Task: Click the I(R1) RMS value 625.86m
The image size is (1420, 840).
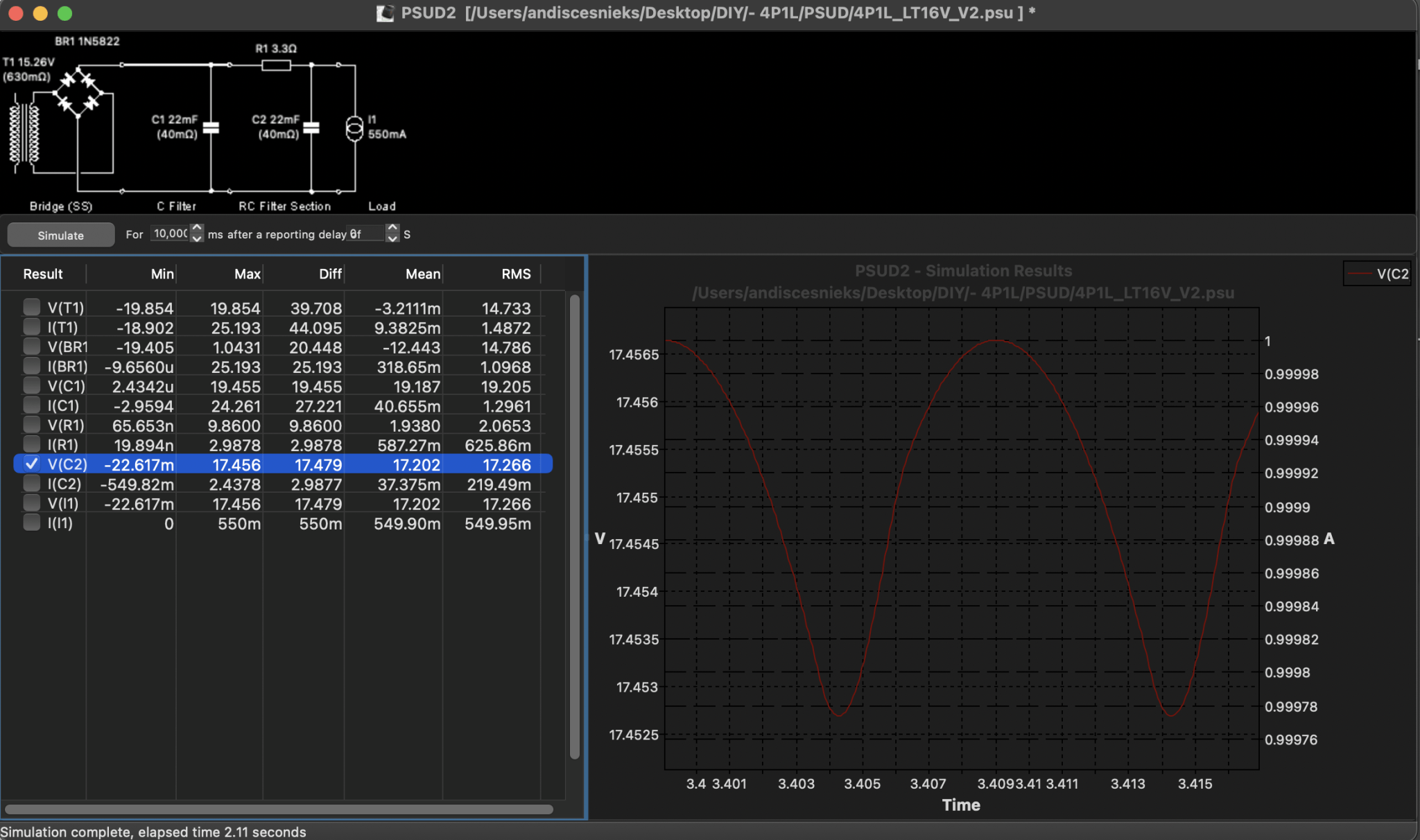Action: click(498, 446)
